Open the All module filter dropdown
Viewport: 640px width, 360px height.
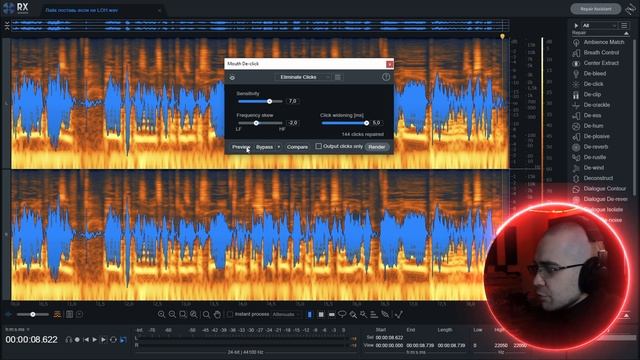pyautogui.click(x=599, y=25)
